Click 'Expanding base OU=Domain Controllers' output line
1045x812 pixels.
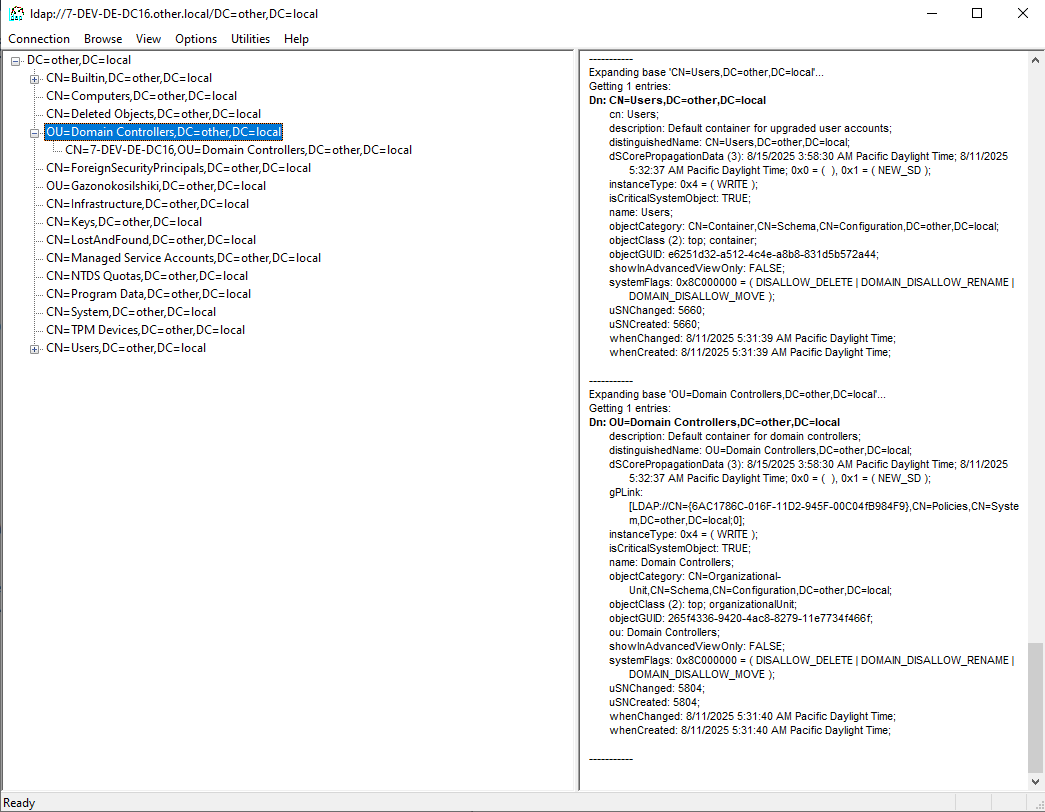click(737, 394)
